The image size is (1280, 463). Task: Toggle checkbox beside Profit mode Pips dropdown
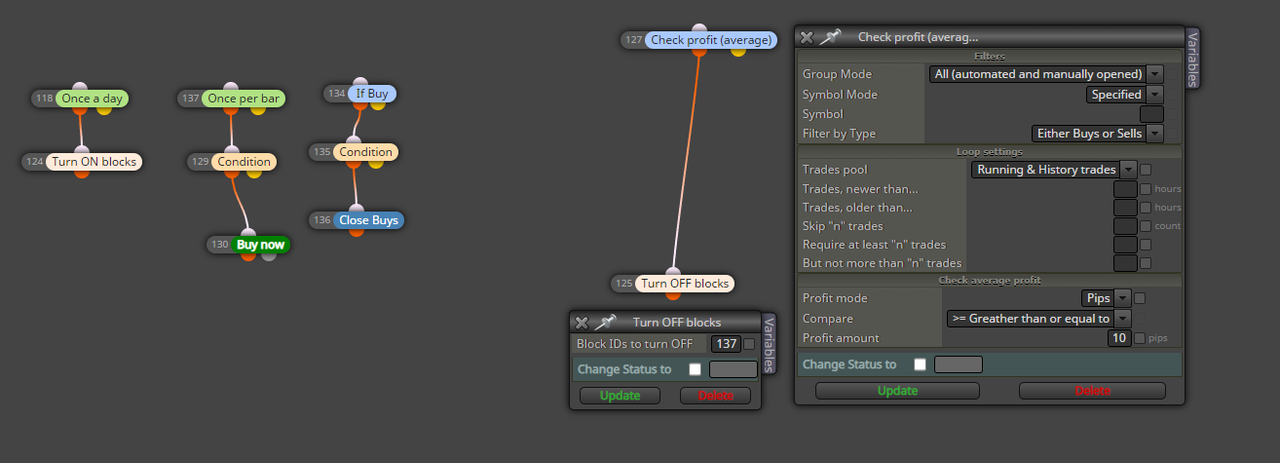[x=1139, y=298]
